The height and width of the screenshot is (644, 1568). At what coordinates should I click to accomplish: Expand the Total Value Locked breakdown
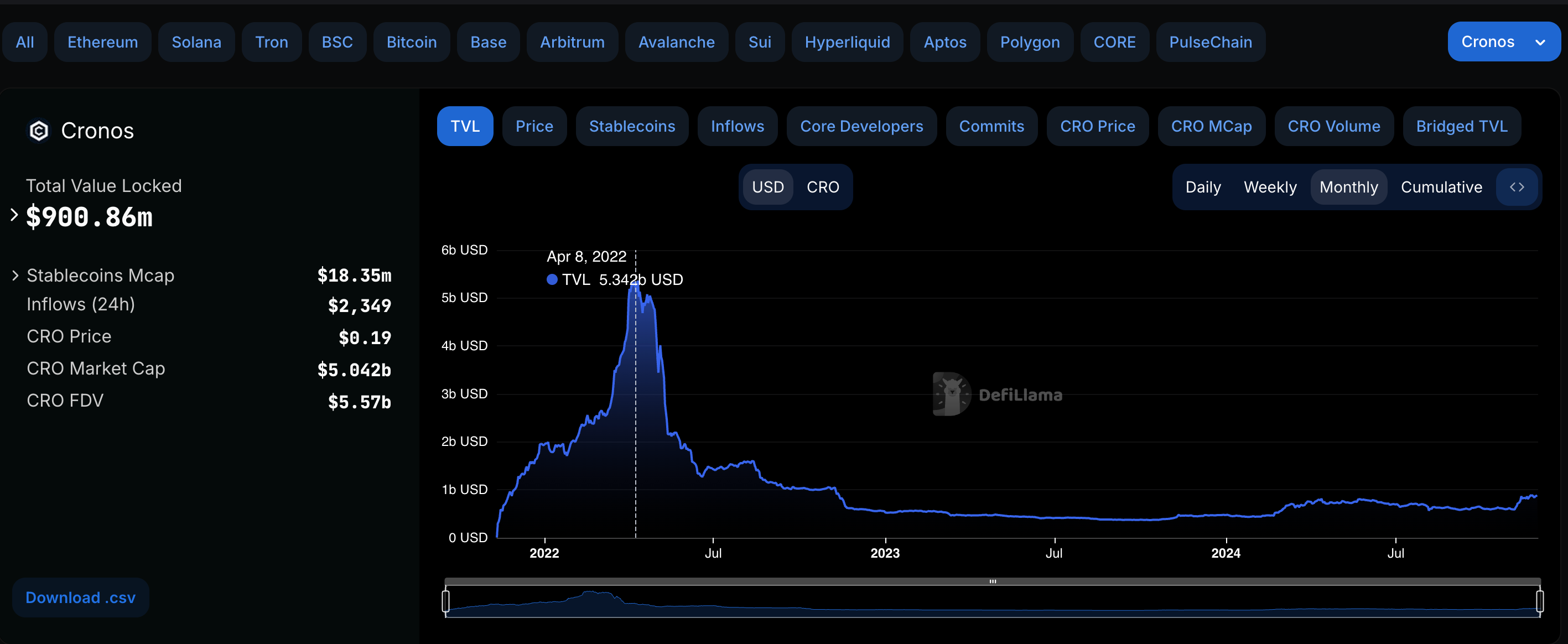point(14,214)
